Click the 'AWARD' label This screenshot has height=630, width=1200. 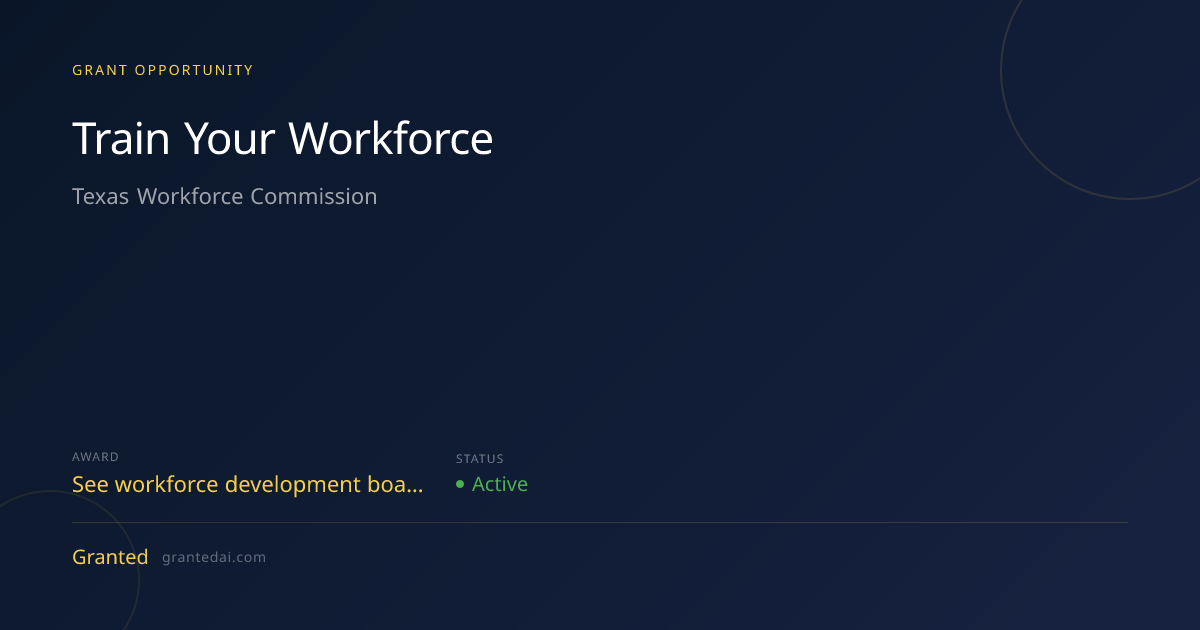pos(95,457)
